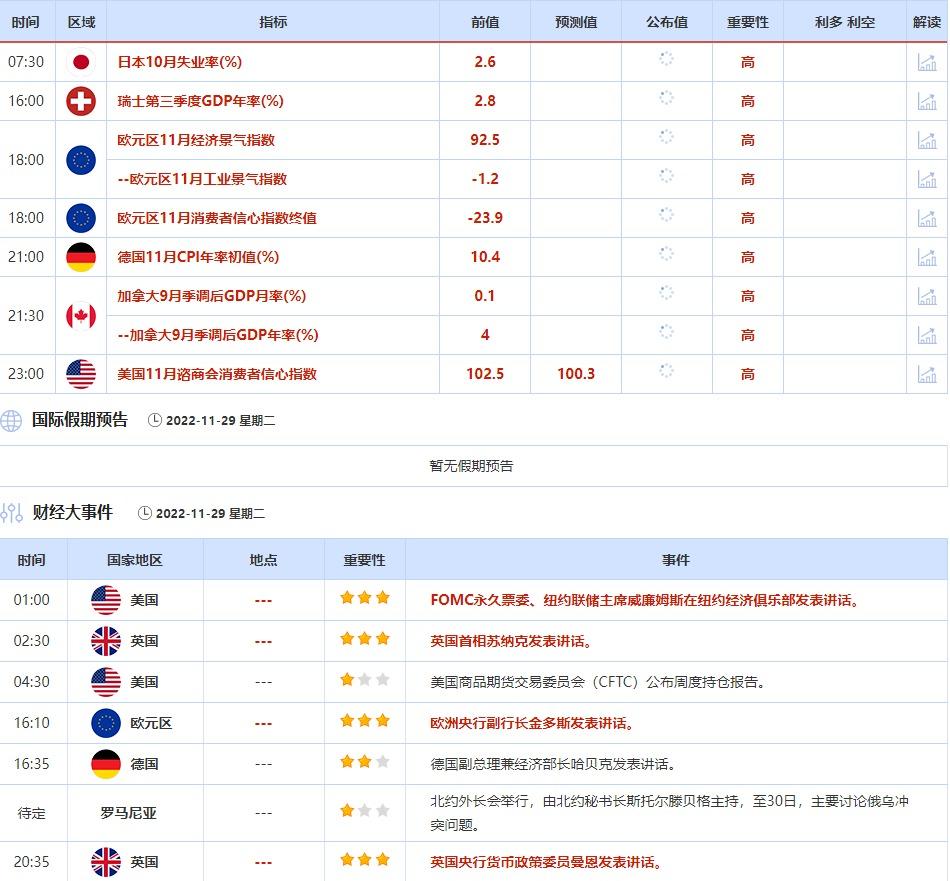
Task: Click chart icon for German November CPI row
Action: 927,257
